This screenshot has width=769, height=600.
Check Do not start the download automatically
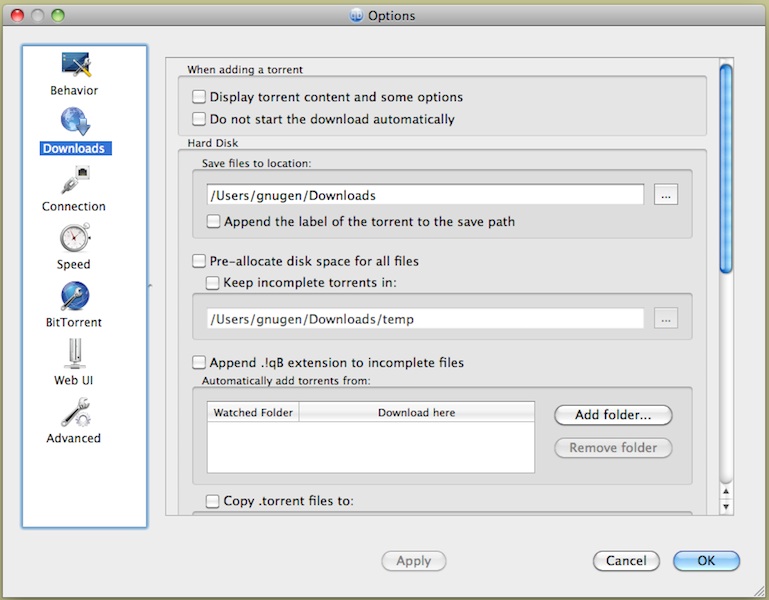[200, 119]
